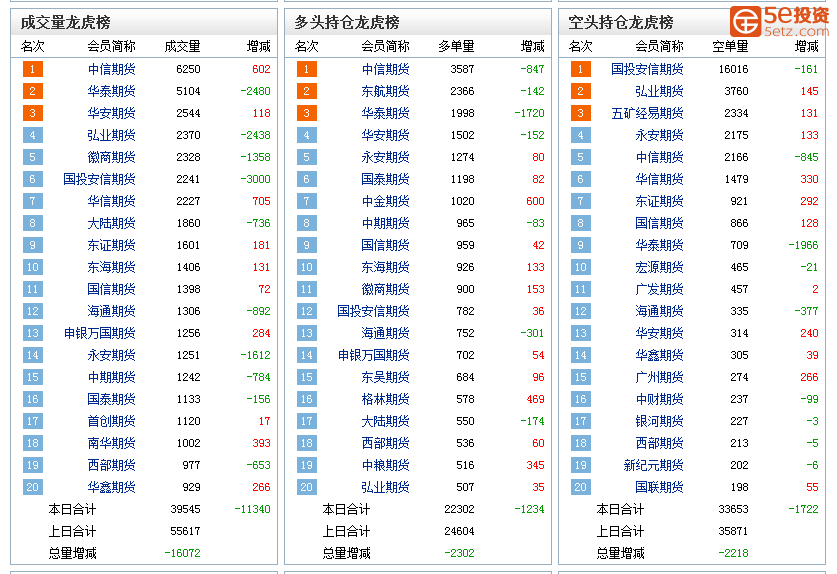837x574 pixels.
Task: Click rank 20 badge in 成交量龙虎榜
Action: pos(33,487)
